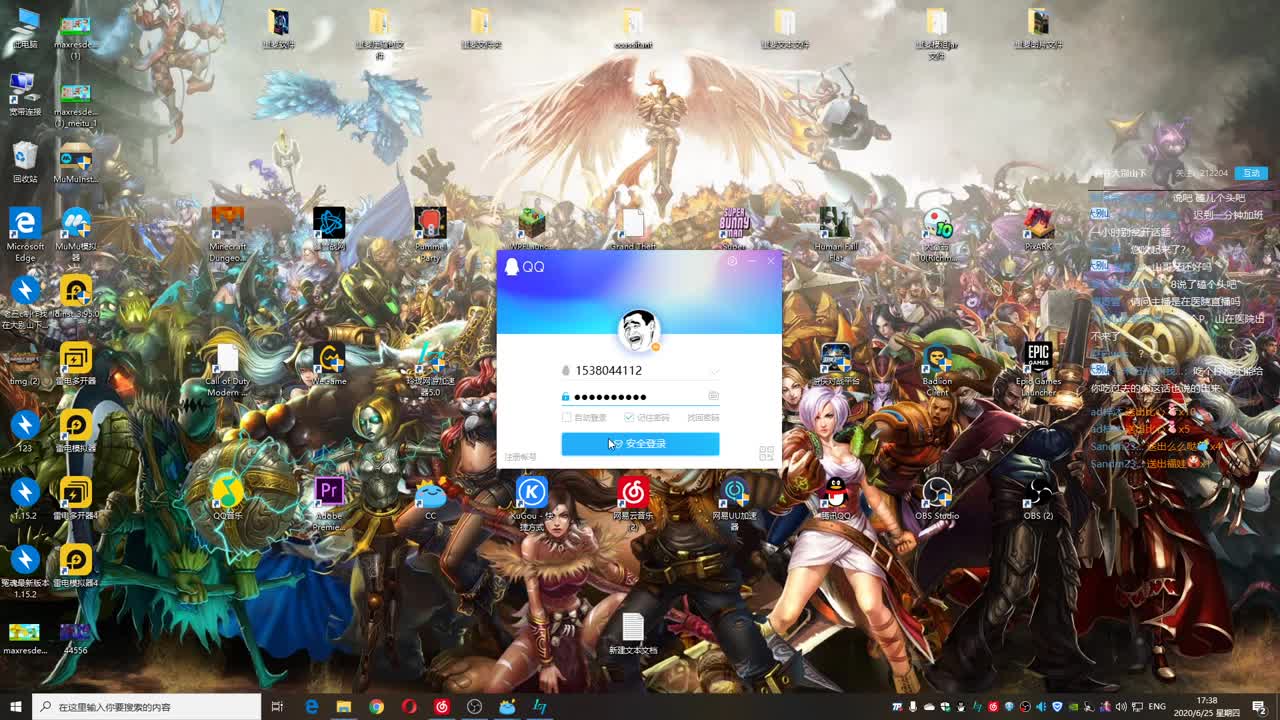The width and height of the screenshot is (1280, 720).
Task: Select the 腾讯QQ penguin desktop shortcut
Action: tap(836, 498)
